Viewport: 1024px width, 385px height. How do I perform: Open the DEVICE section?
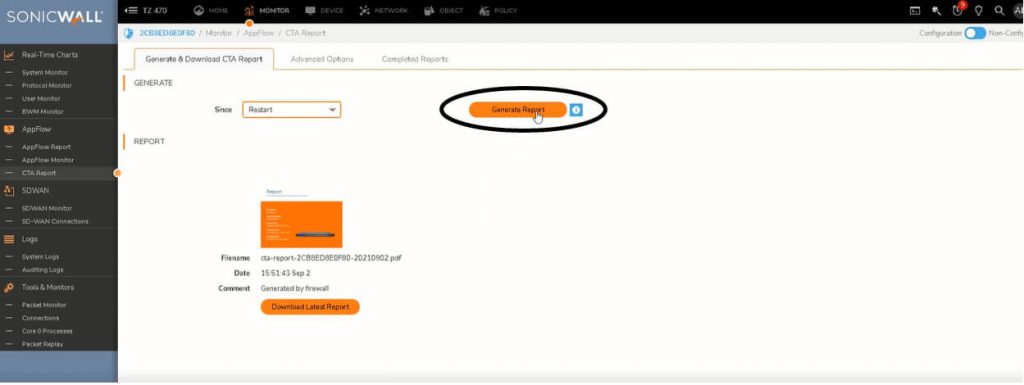coord(324,10)
